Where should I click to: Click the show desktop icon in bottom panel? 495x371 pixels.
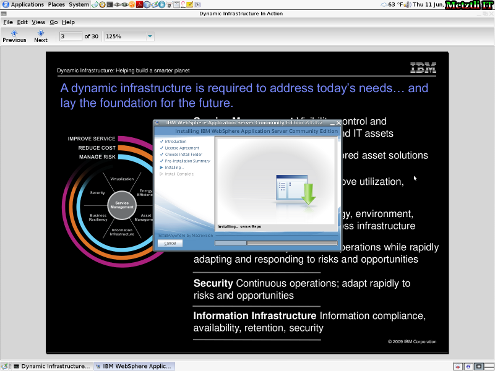click(x=6, y=366)
